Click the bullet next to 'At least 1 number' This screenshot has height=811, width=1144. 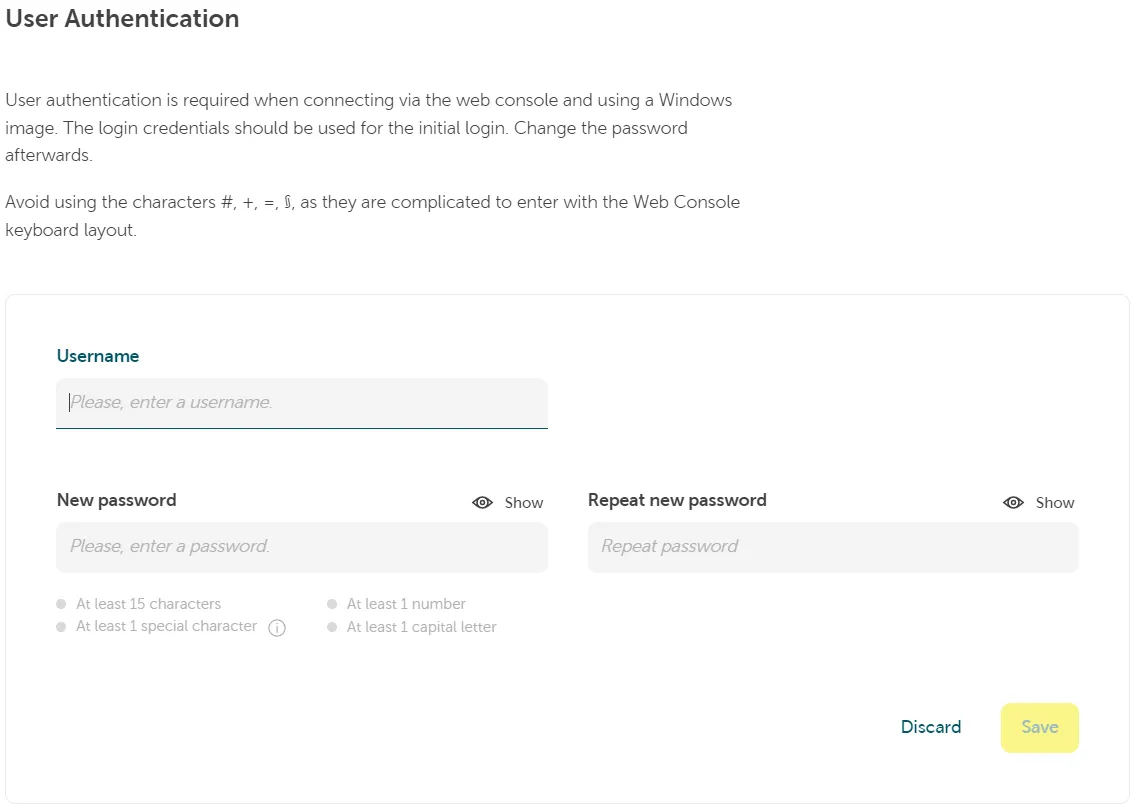(331, 603)
